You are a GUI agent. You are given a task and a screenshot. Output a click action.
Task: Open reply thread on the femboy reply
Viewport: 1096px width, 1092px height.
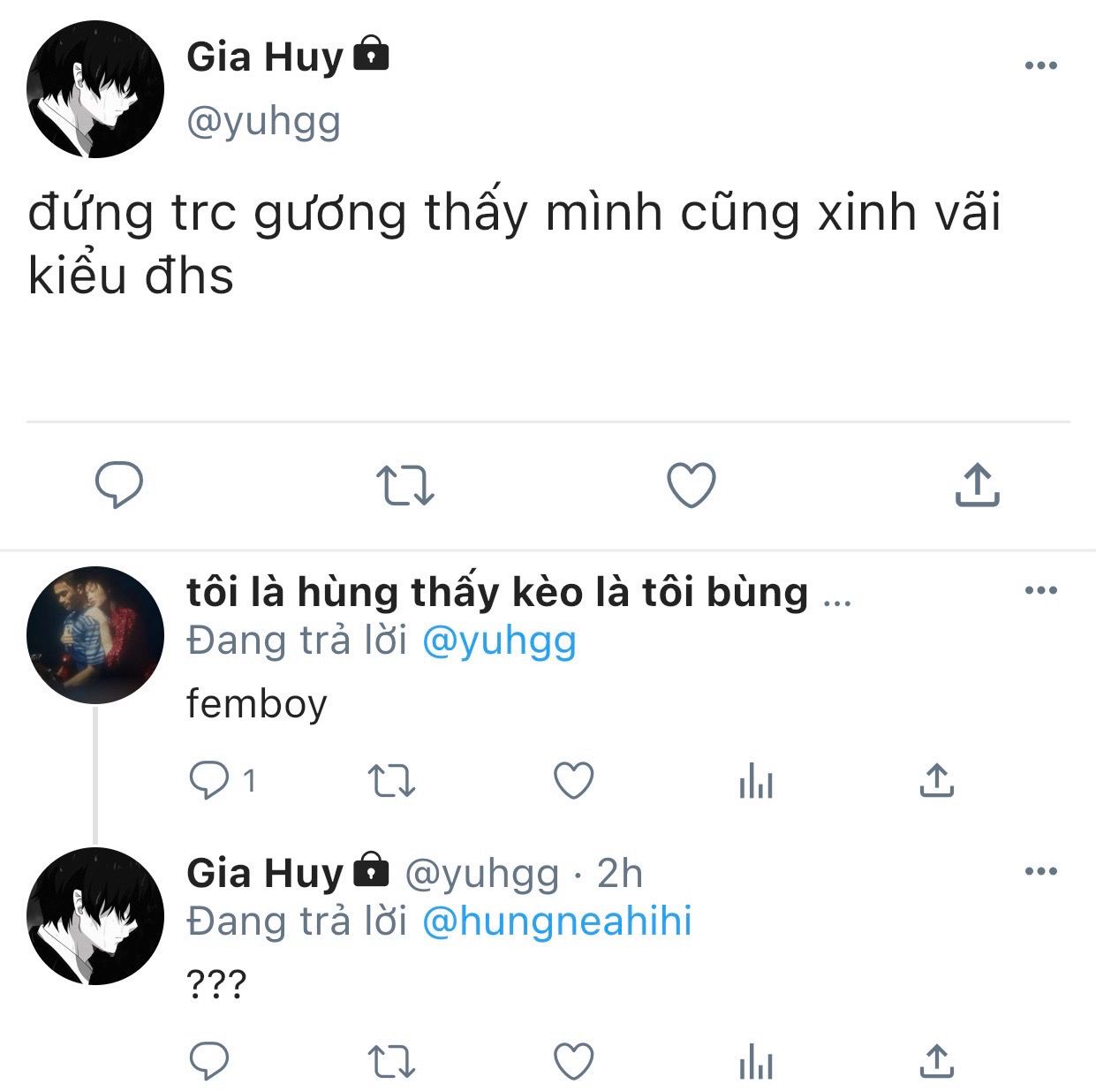(x=223, y=781)
